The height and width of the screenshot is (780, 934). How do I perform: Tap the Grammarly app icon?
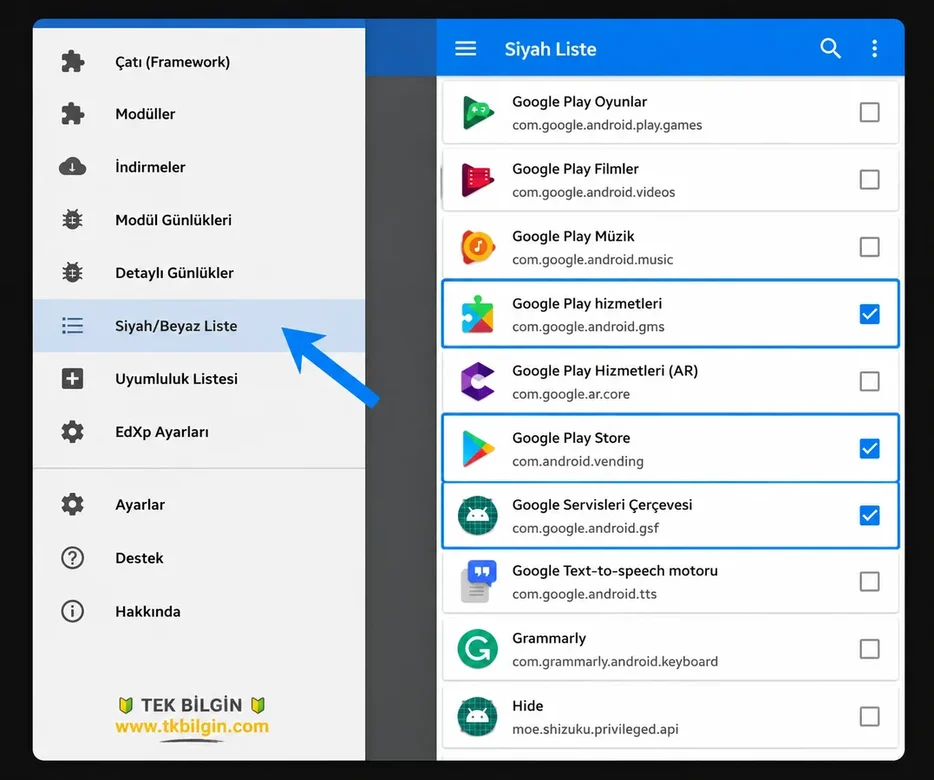point(478,649)
